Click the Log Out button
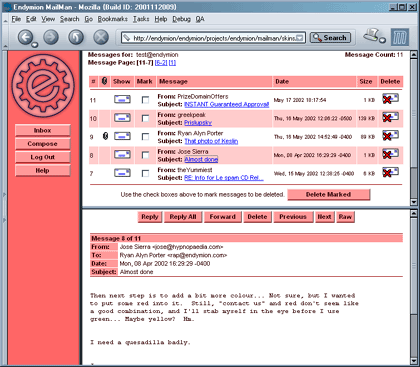Viewport: 420px width, 367px height. pyautogui.click(x=43, y=157)
